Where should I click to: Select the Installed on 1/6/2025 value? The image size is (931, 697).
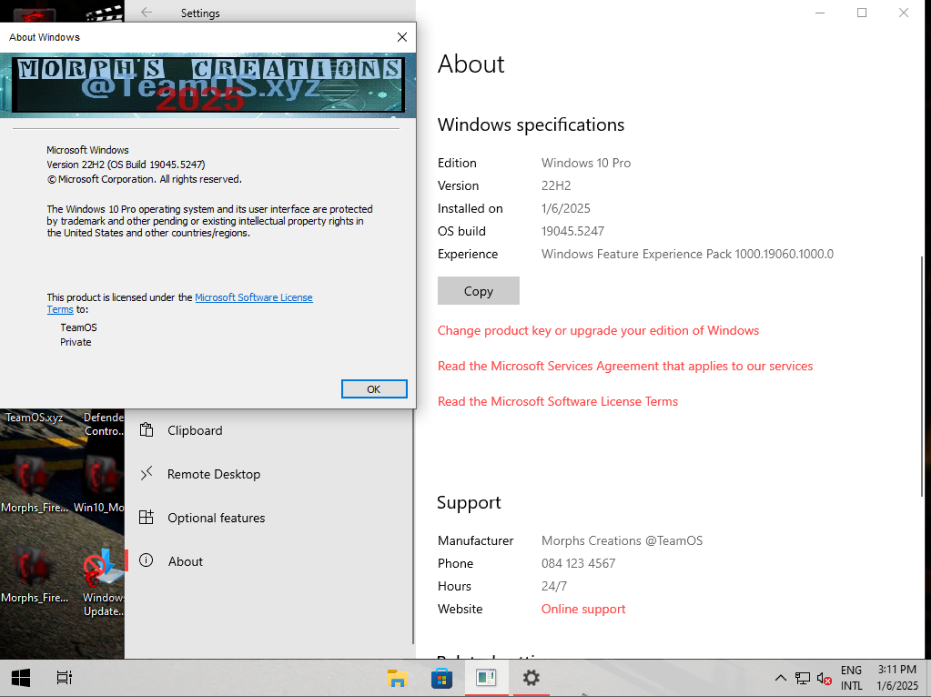point(565,208)
